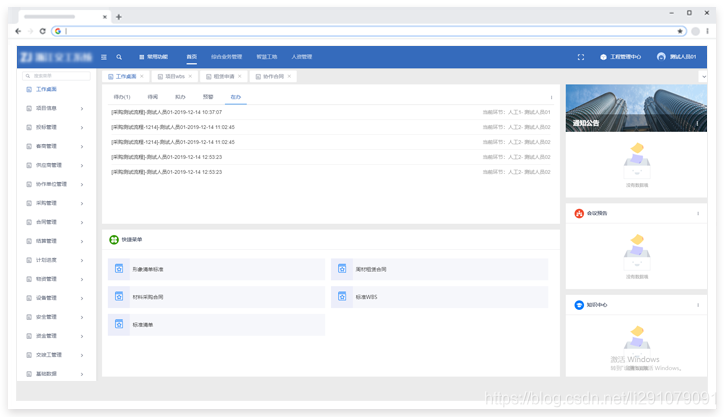Open the 综合业务管理 header menu
The width and height of the screenshot is (726, 417).
(226, 57)
